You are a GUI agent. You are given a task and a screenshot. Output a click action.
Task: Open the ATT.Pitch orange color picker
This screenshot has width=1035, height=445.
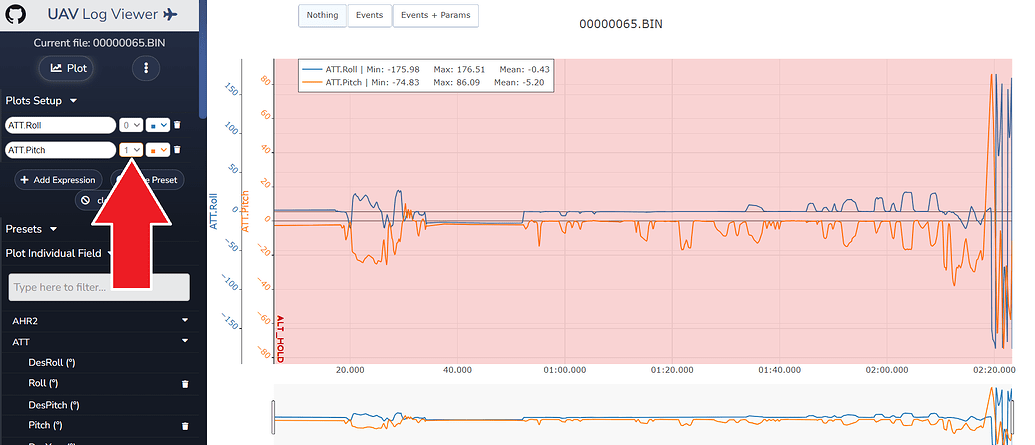156,150
